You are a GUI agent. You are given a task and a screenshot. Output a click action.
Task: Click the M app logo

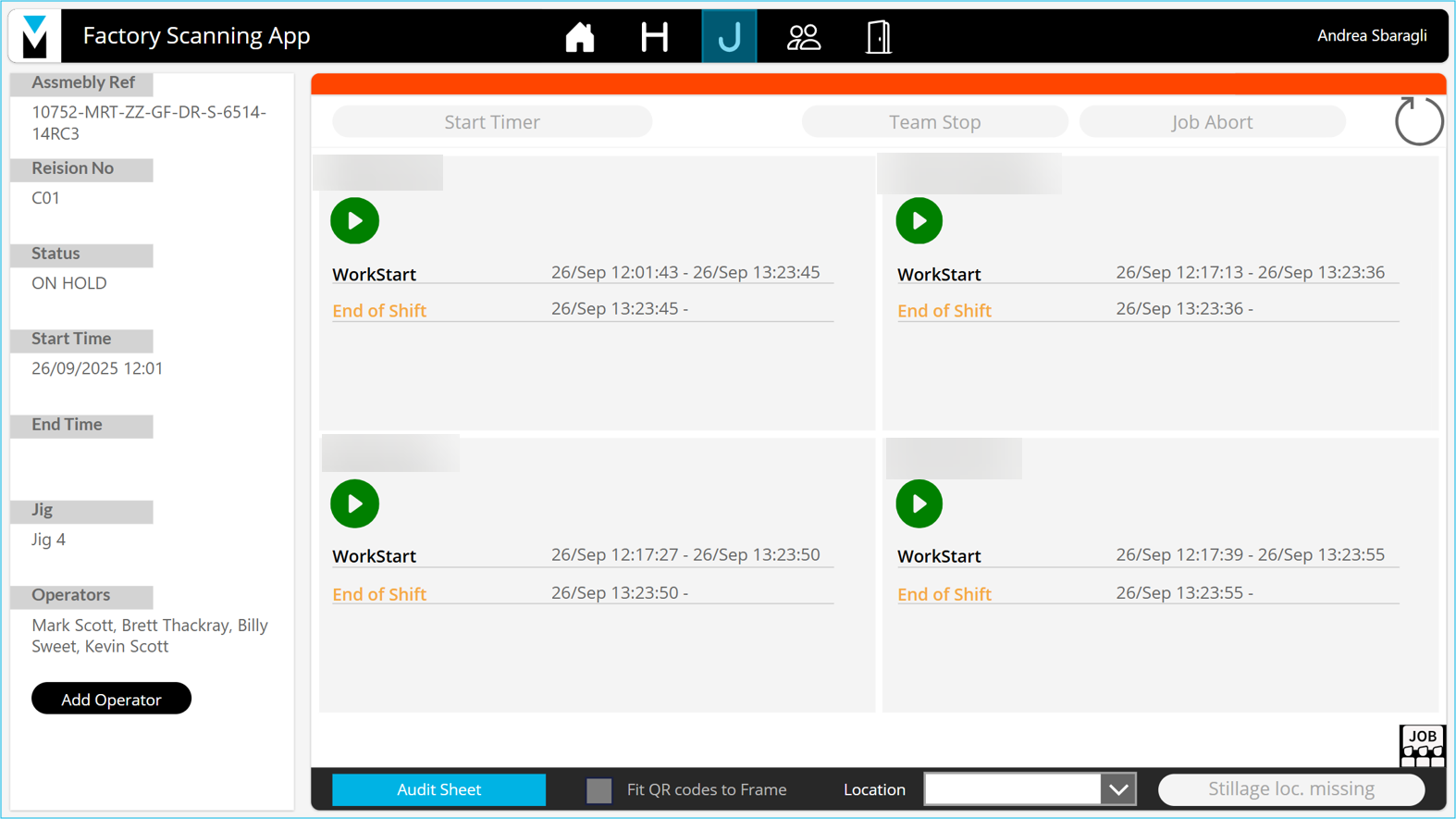tap(35, 35)
